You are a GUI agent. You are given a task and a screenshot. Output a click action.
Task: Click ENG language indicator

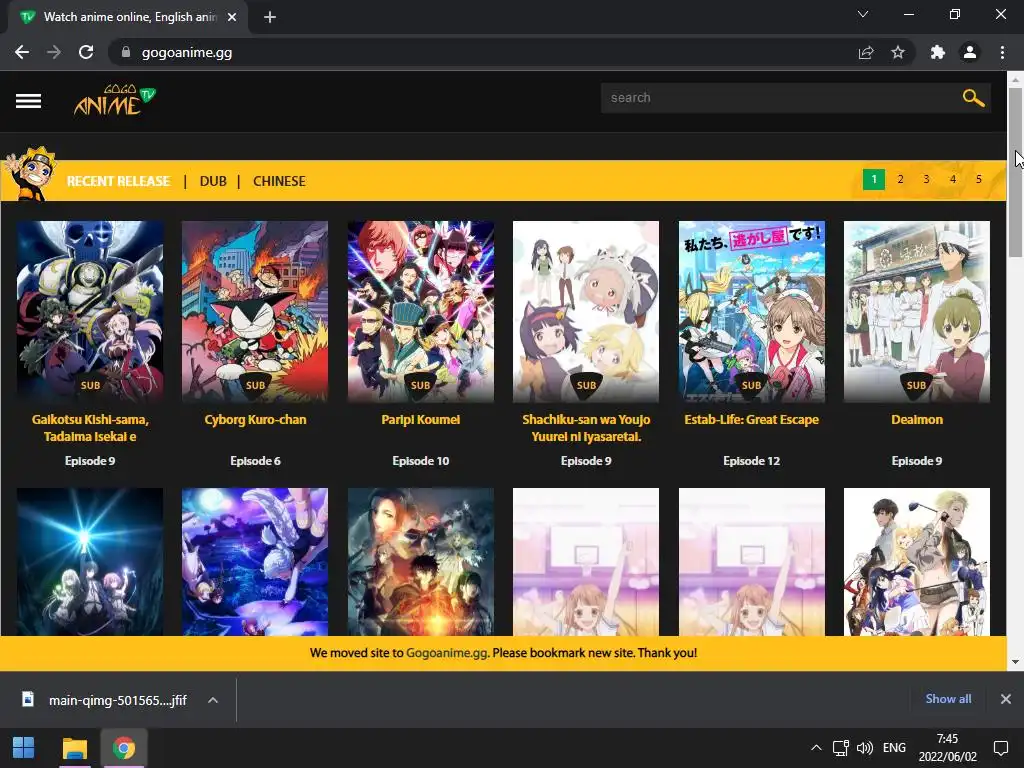[x=894, y=748]
